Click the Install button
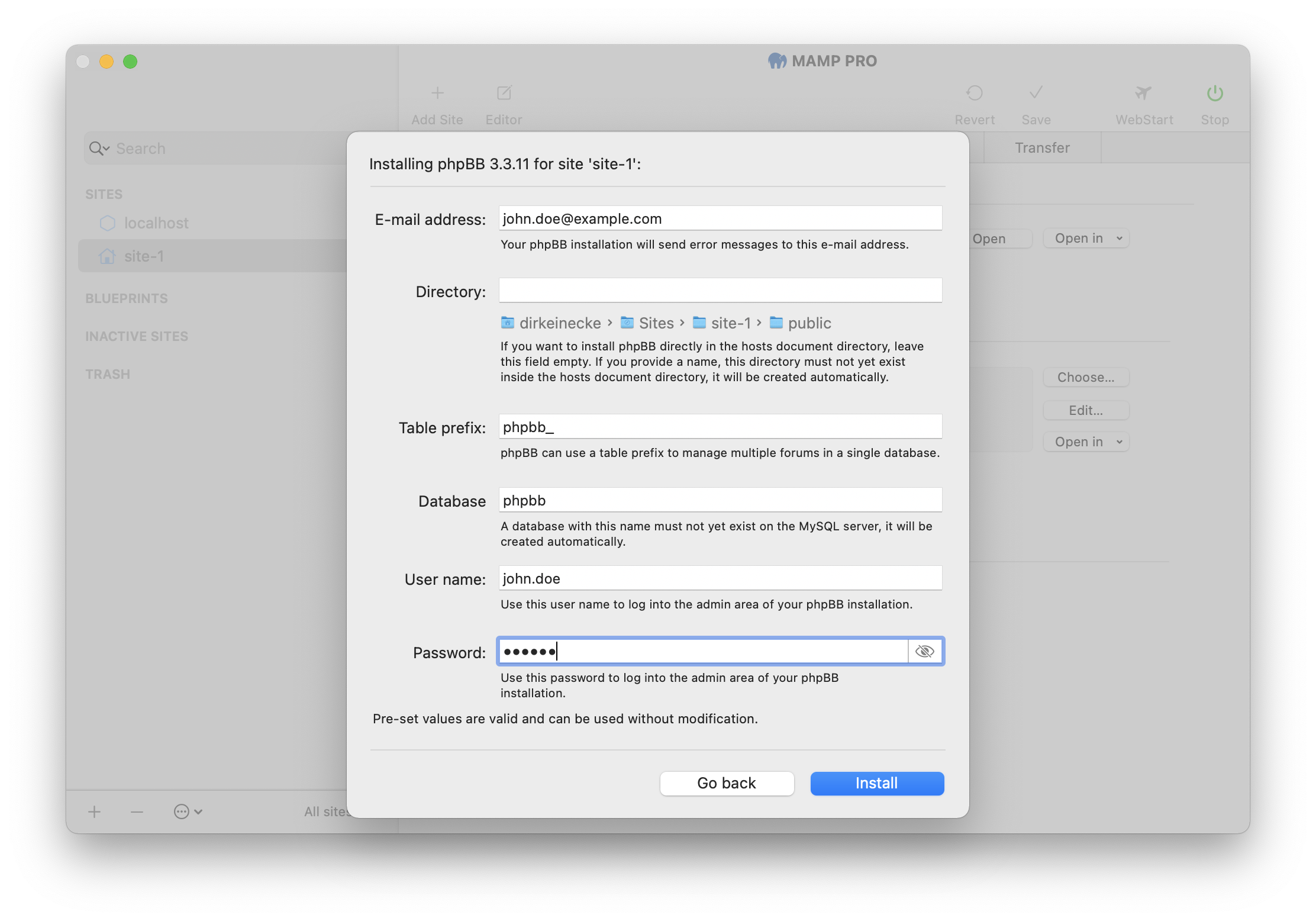 877,783
